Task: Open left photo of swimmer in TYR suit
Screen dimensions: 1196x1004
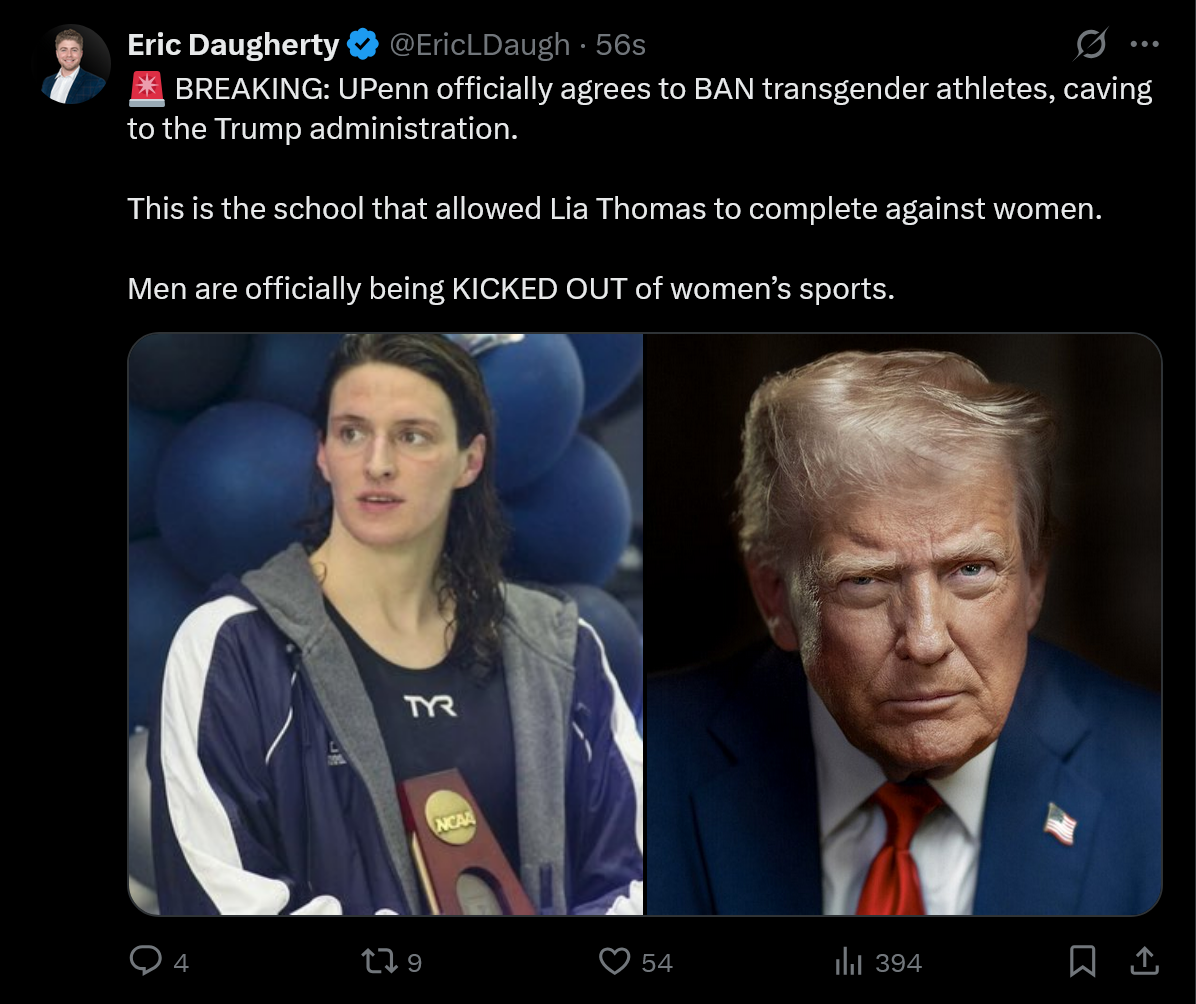Action: point(385,624)
